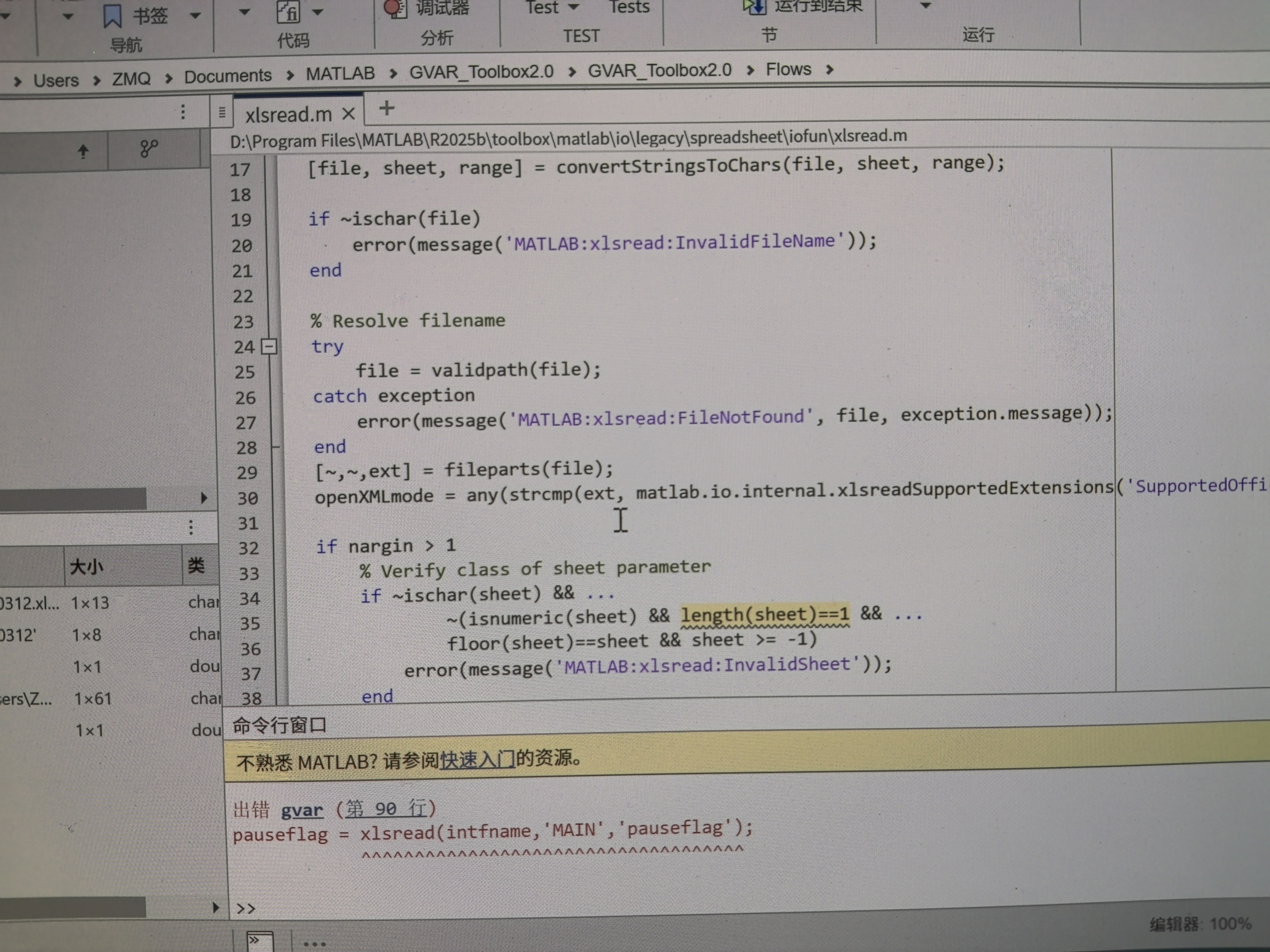Close the xlsread.m tab
1270x952 pixels.
click(x=349, y=114)
